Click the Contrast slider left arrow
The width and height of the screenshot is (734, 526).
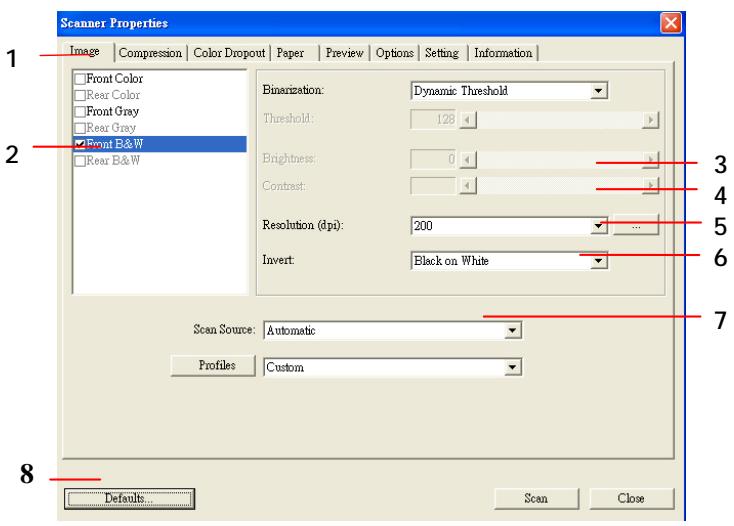[x=468, y=186]
